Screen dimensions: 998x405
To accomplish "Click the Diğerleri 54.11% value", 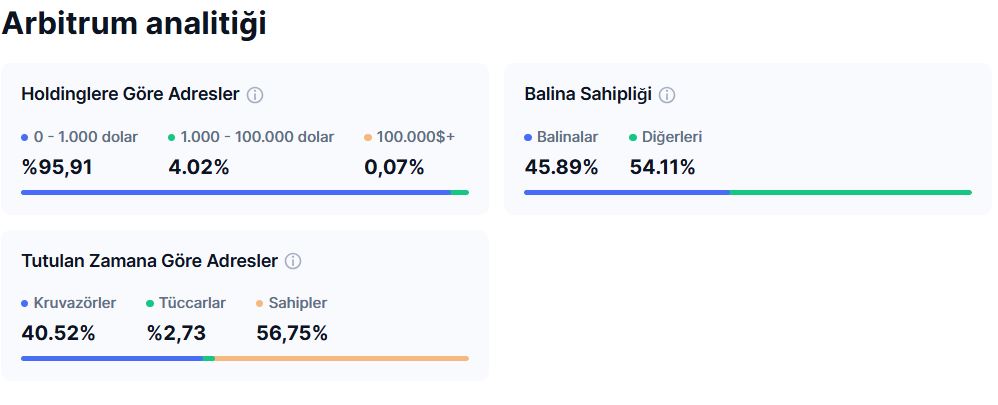I will [x=663, y=167].
